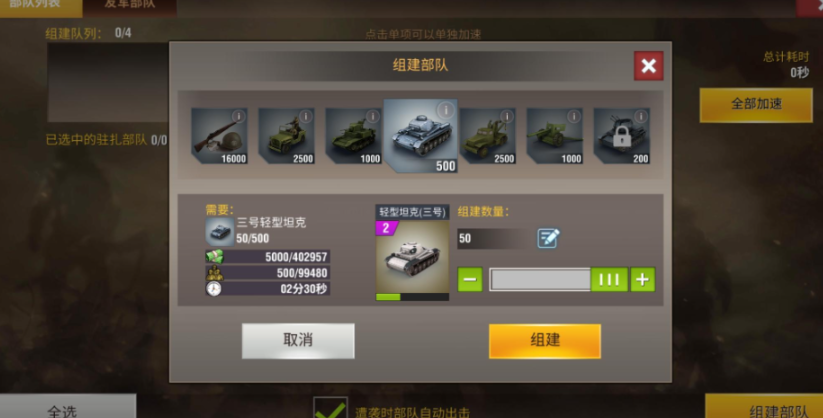Select the green light tank unit showing 1000
This screenshot has height=418, width=823.
353,136
